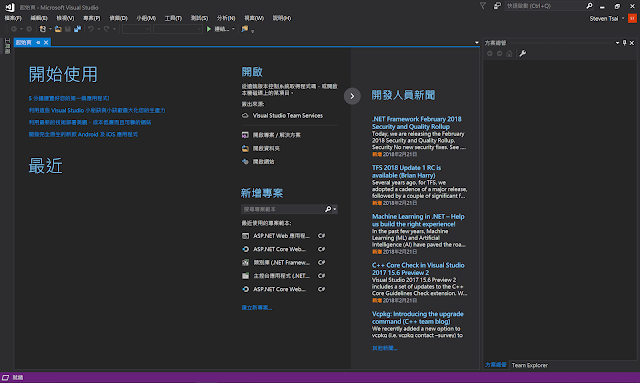The image size is (640, 383).
Task: Toggle auto-hide pin on Solution Explorer panel
Action: [x=624, y=42]
